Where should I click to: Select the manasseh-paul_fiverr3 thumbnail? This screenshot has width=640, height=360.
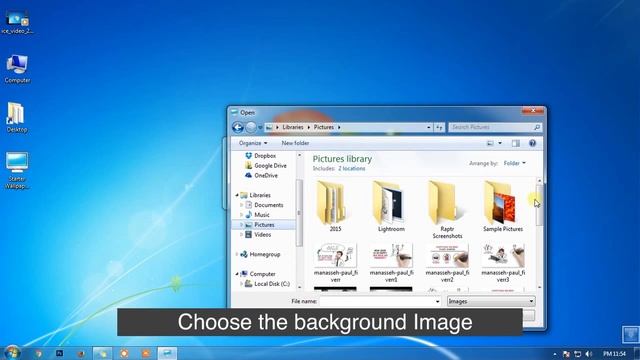pos(503,263)
